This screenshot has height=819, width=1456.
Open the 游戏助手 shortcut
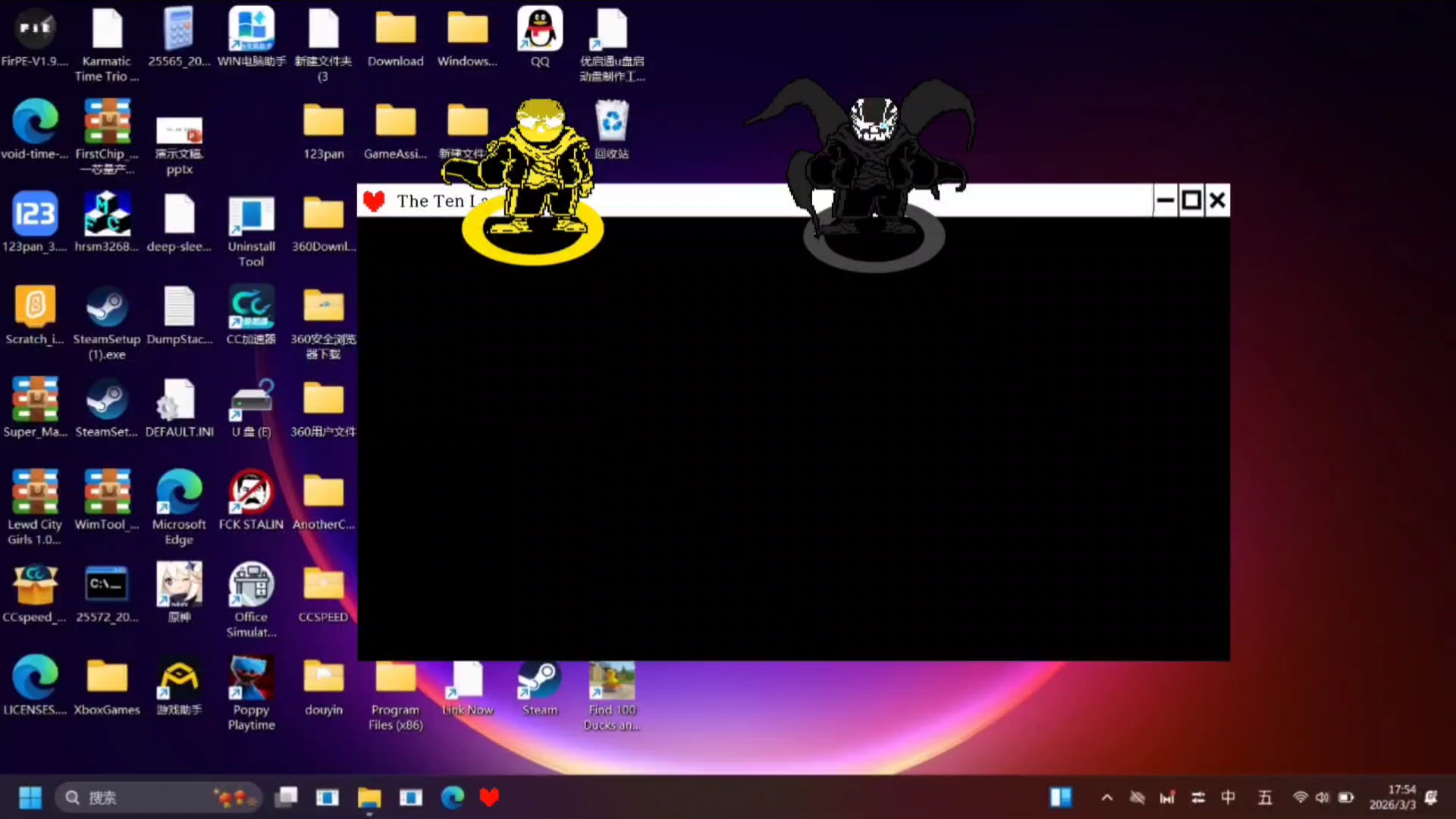[x=179, y=677]
